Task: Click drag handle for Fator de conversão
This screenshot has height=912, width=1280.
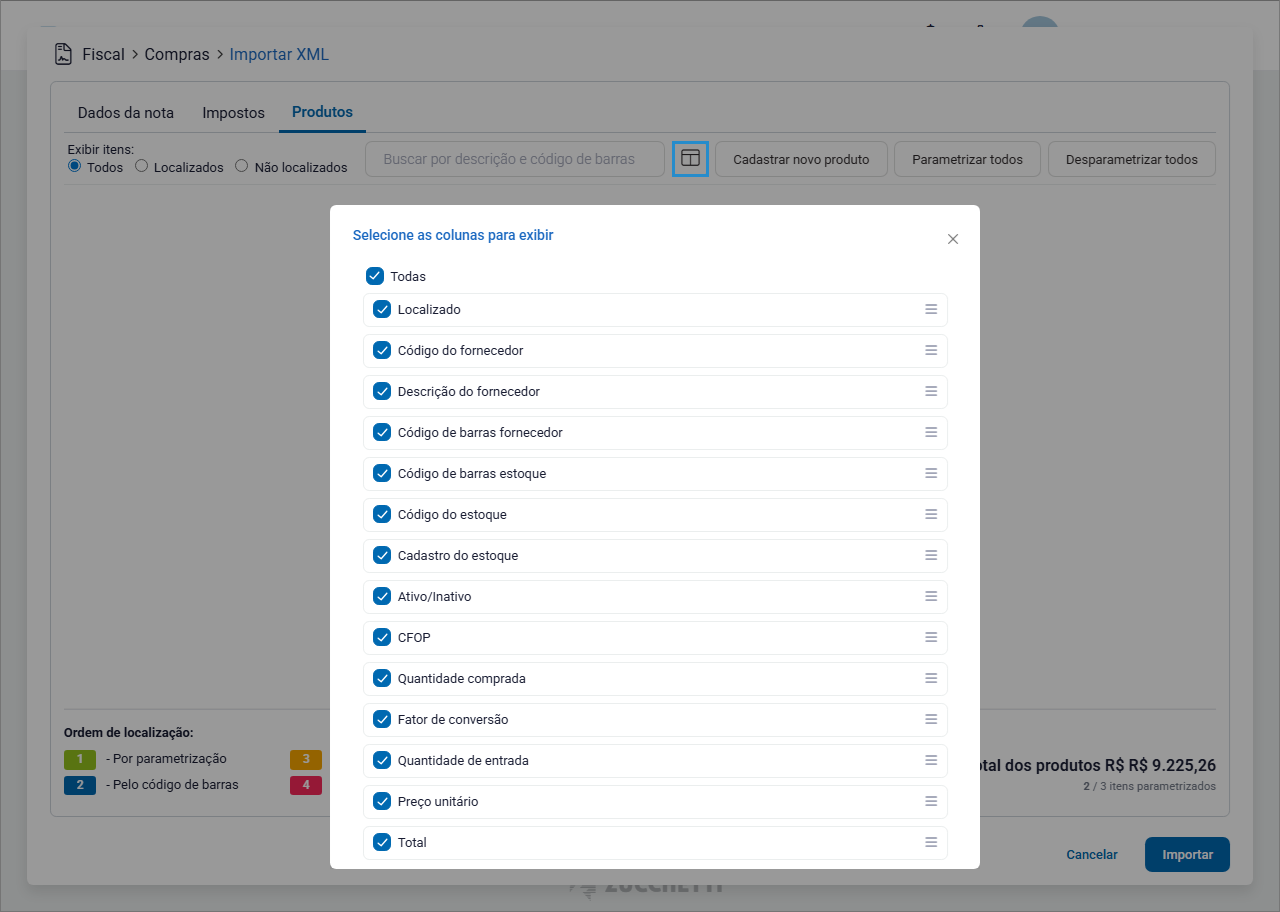Action: point(930,719)
